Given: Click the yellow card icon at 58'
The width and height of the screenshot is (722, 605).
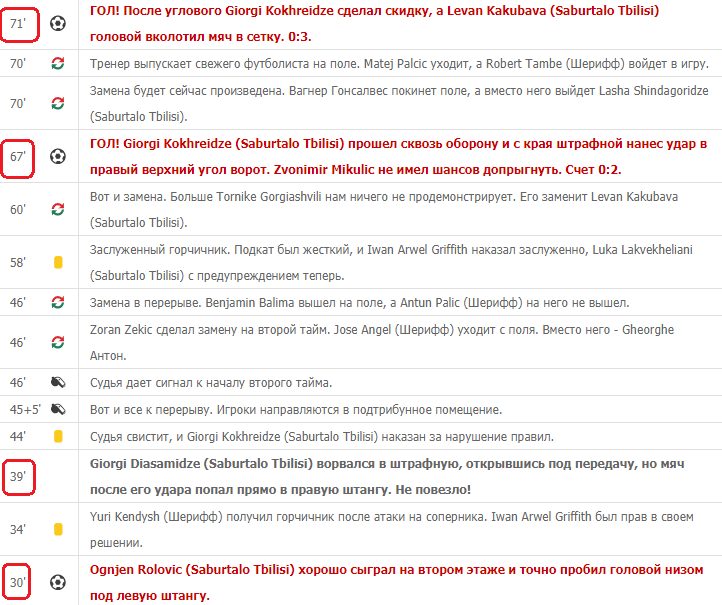Looking at the screenshot, I should 58,262.
